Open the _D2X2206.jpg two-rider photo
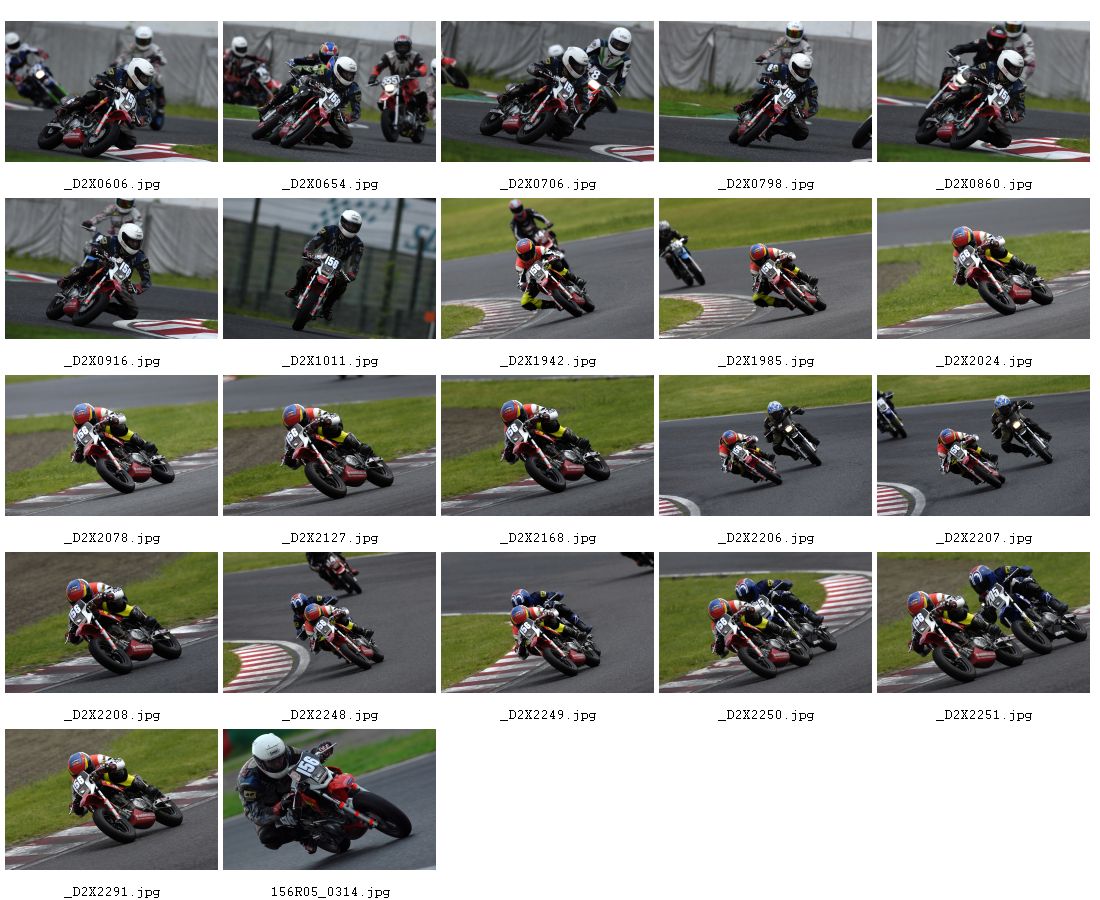Screen dimensions: 1100x900 pyautogui.click(x=765, y=445)
